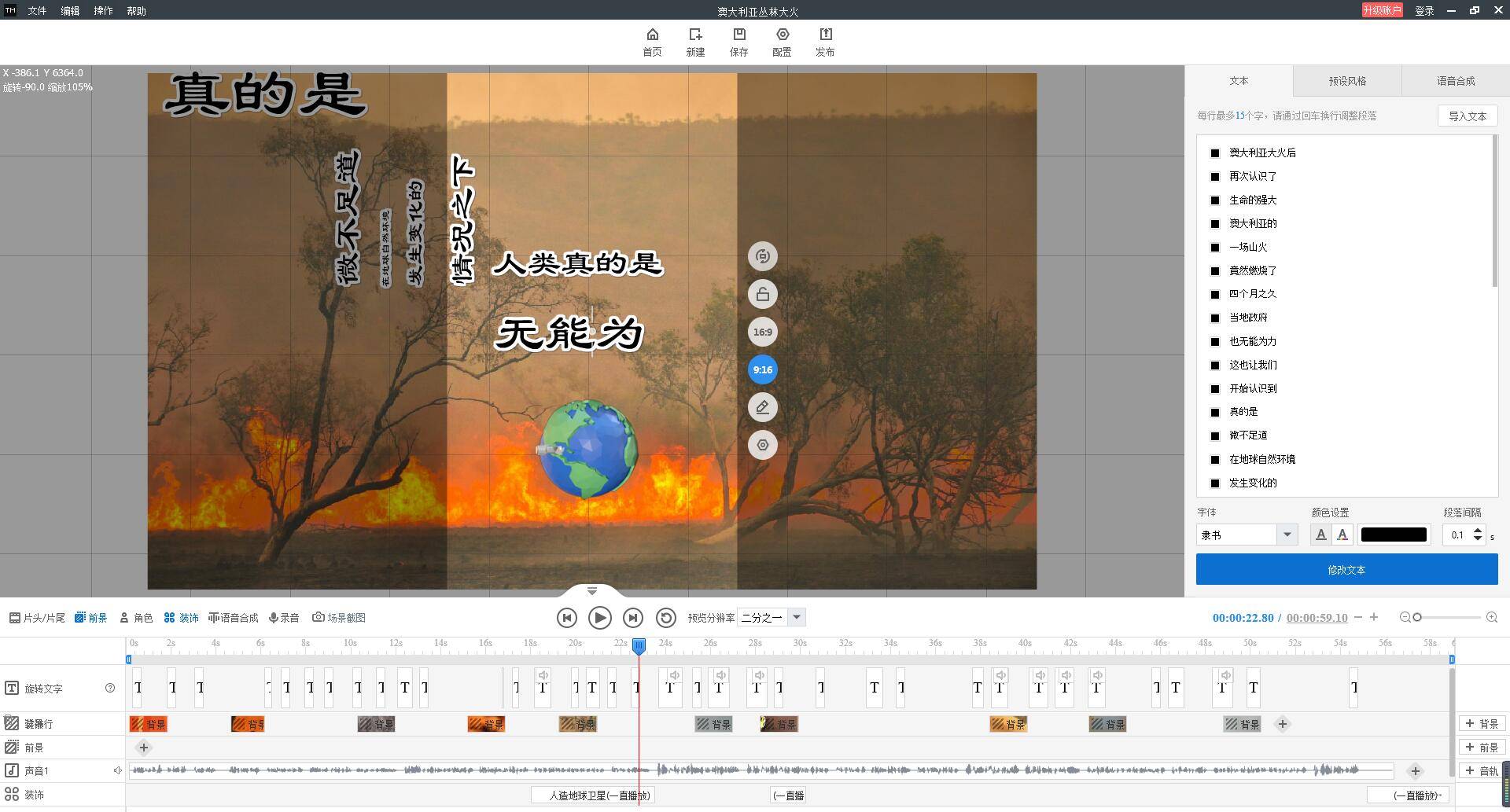Viewport: 1510px width, 812px height.
Task: Collapse the canvas panel chevron
Action: (x=592, y=591)
